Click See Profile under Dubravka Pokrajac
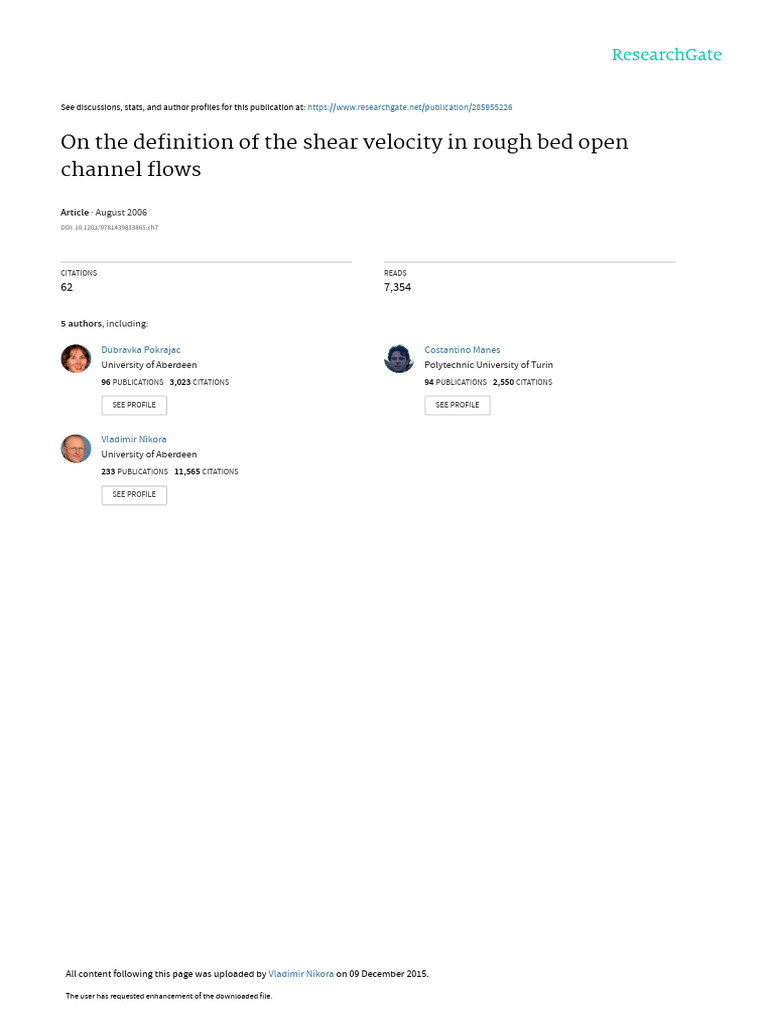768x1024 pixels. (134, 405)
